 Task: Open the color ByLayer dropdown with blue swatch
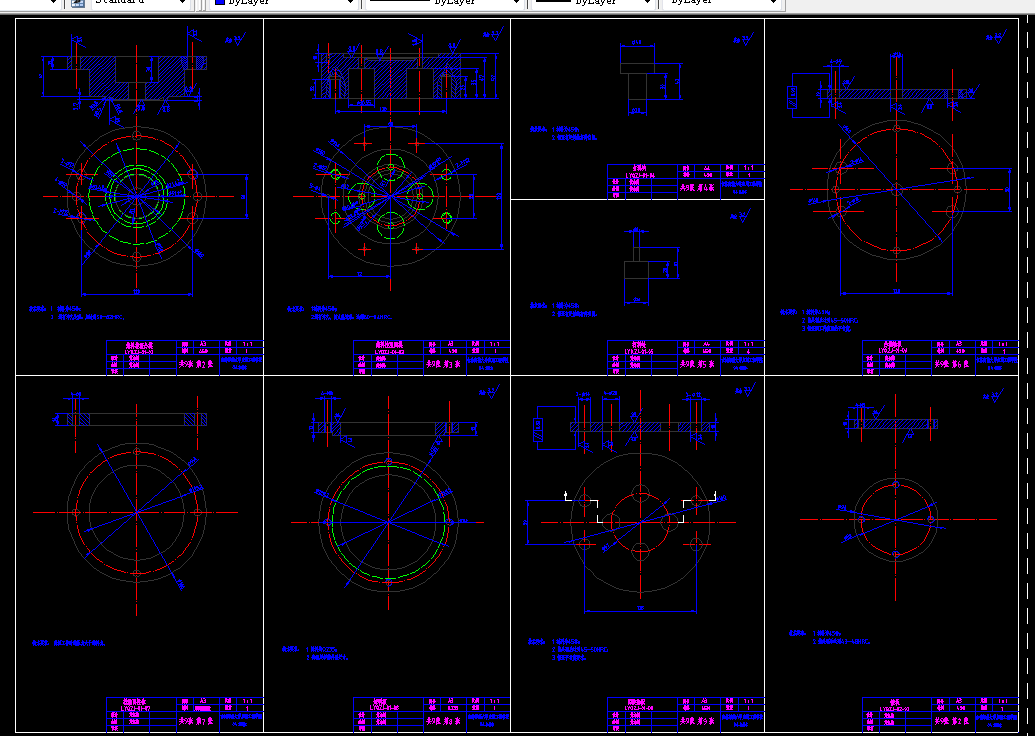(284, 3)
